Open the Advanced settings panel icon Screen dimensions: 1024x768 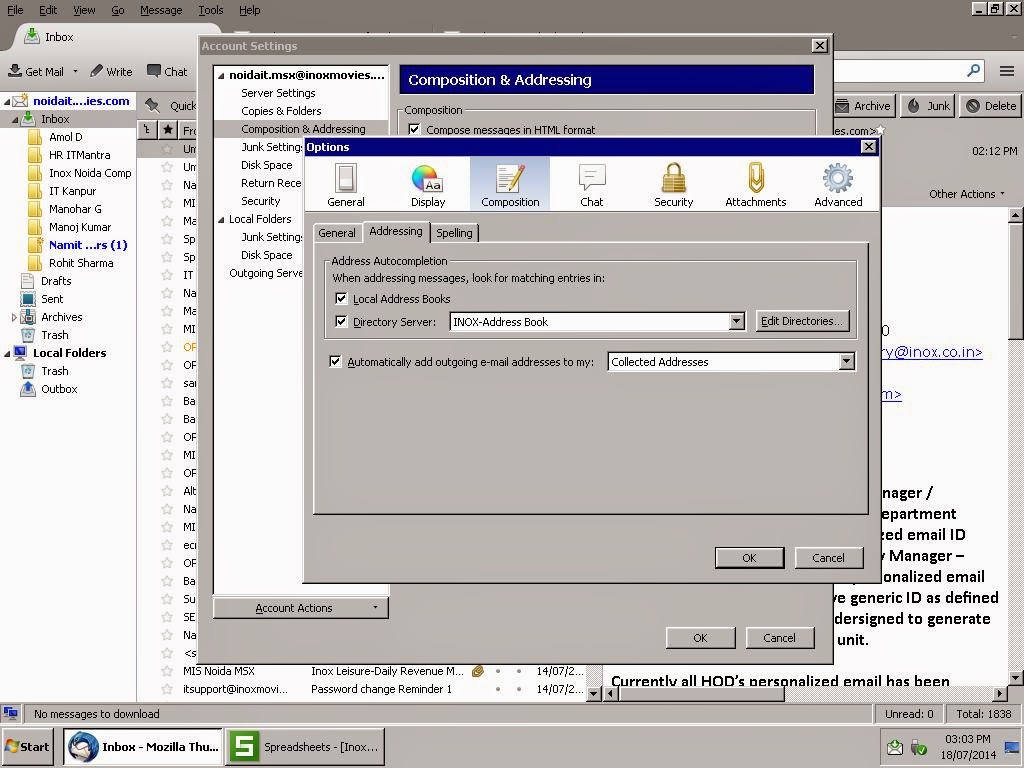(838, 183)
